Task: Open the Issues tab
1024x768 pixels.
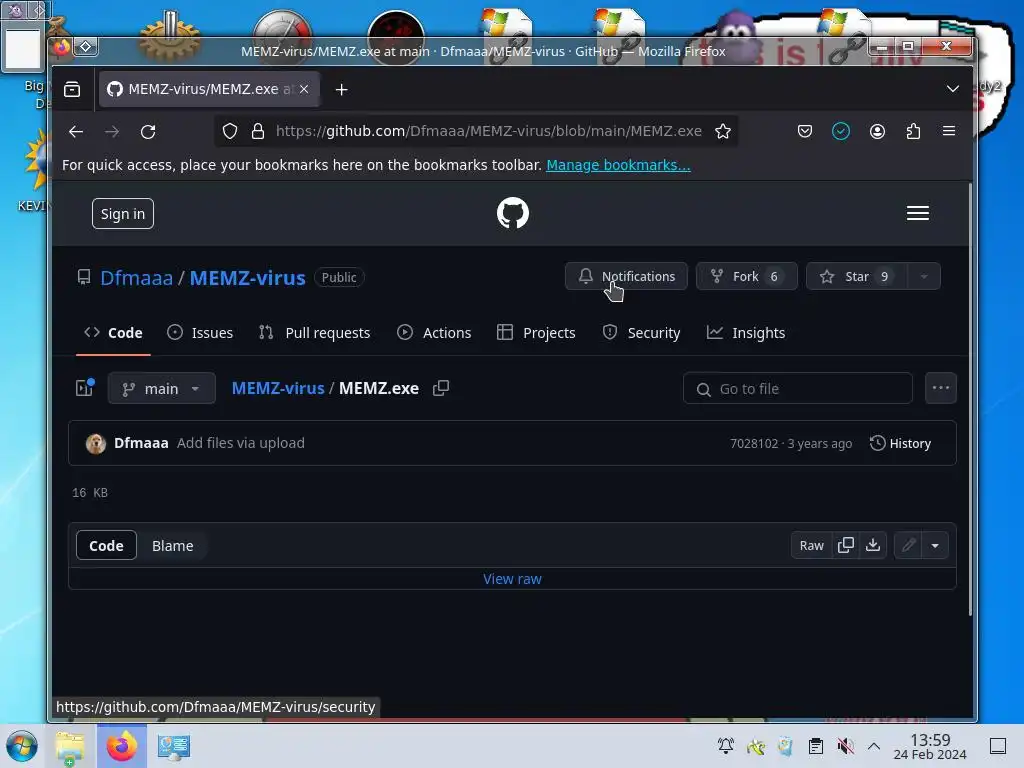Action: click(x=200, y=332)
